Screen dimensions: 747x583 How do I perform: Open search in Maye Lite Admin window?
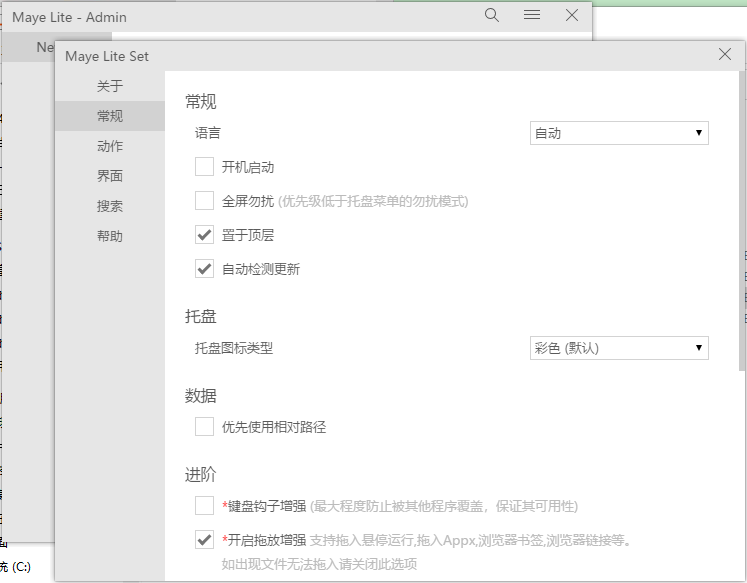(x=492, y=15)
